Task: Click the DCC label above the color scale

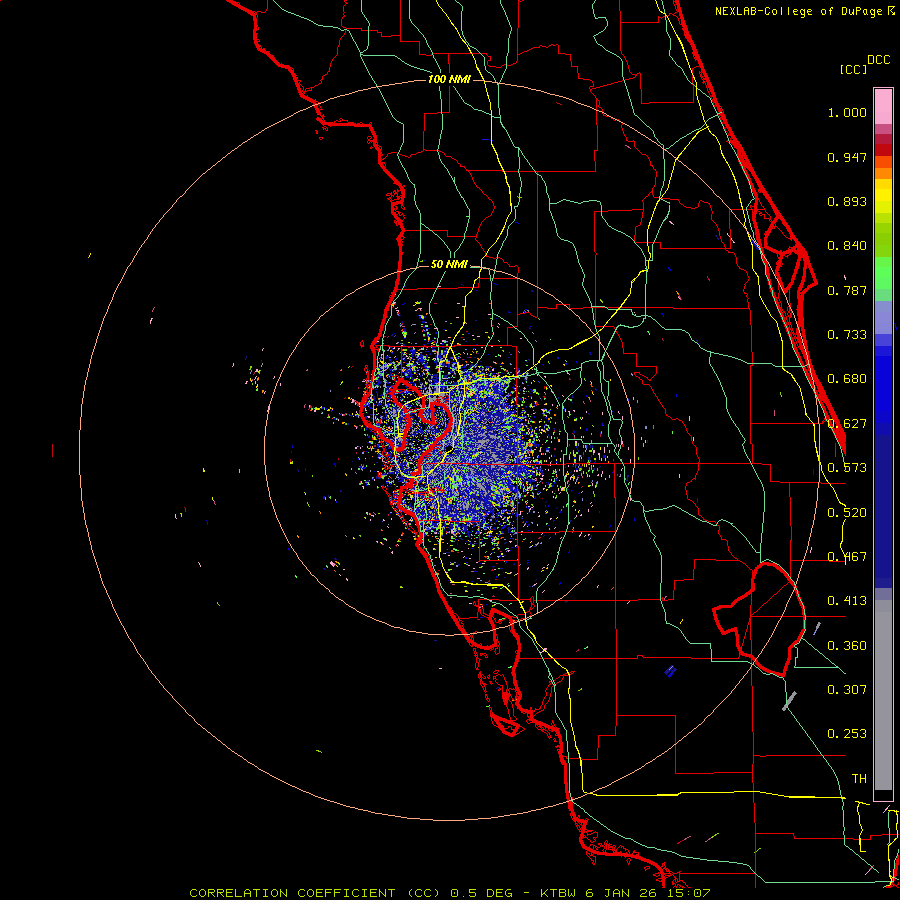Action: point(878,60)
